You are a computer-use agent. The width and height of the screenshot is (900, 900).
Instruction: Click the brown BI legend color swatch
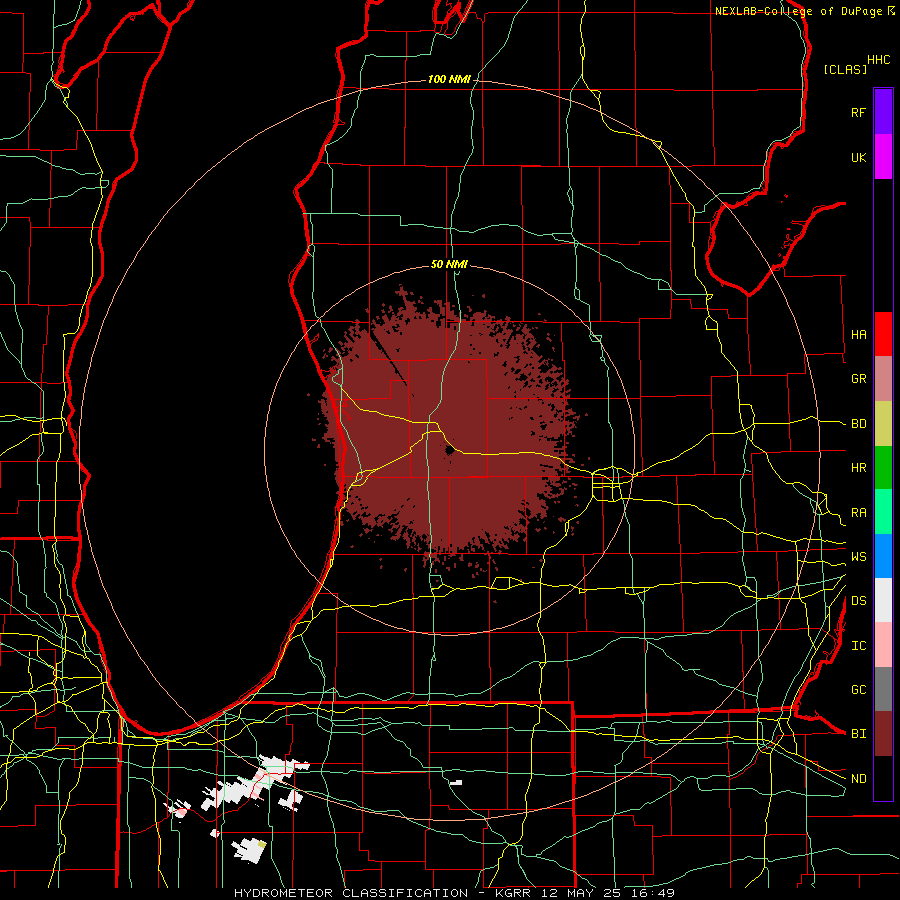click(x=883, y=734)
